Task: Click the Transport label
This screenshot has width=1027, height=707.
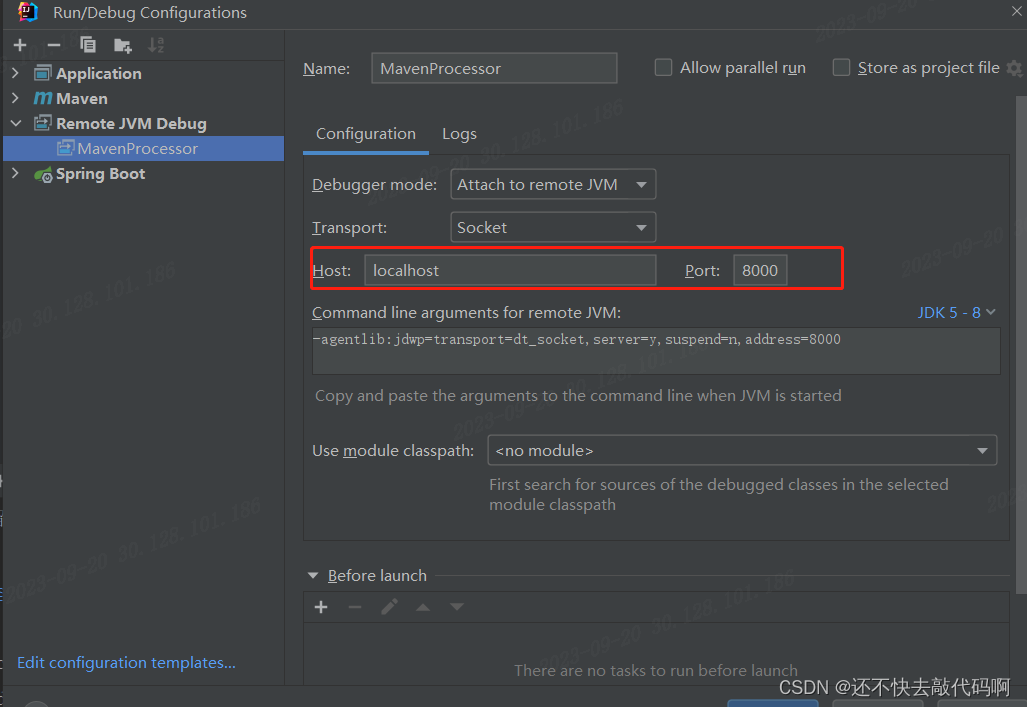Action: click(x=349, y=227)
